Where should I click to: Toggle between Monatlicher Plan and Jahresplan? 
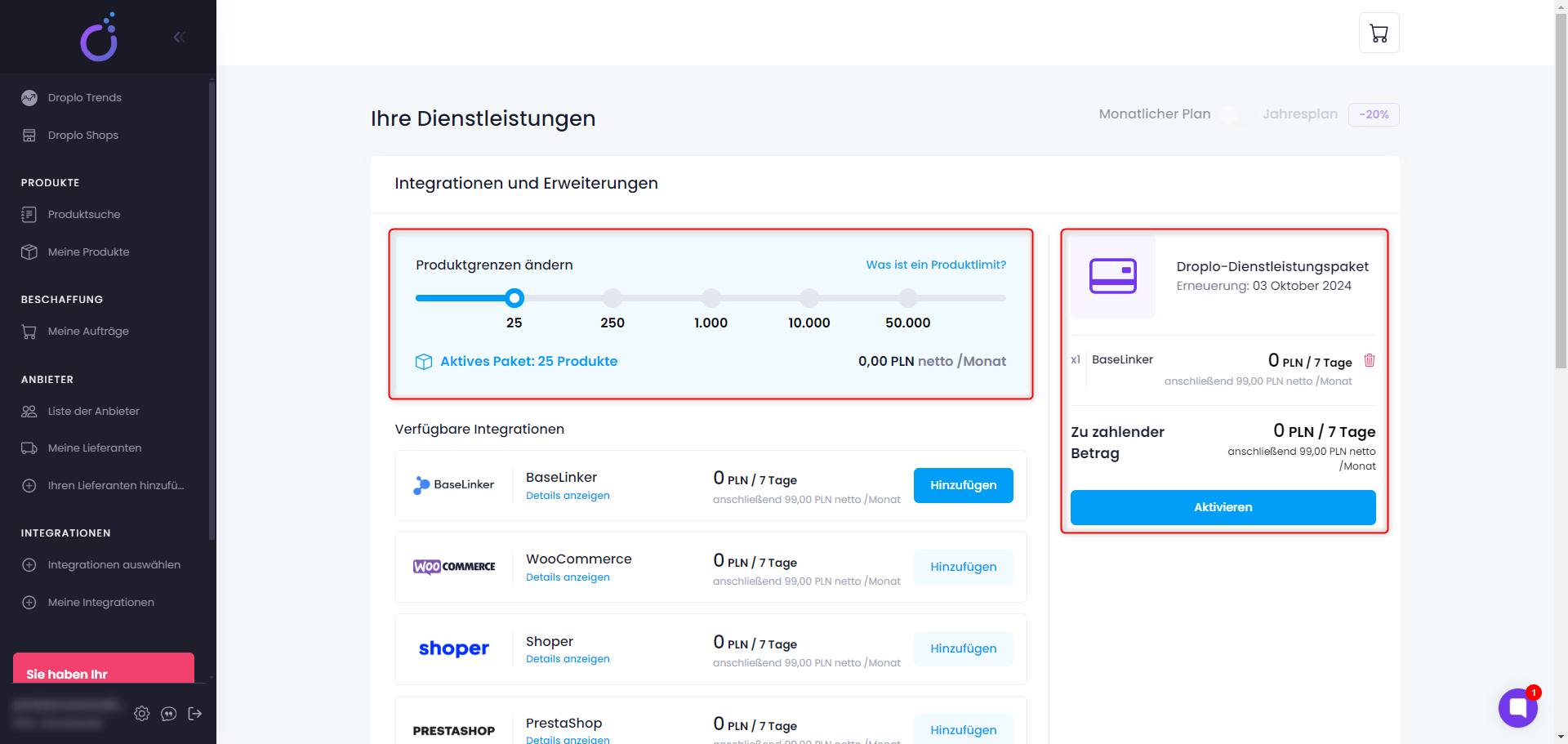[1236, 114]
